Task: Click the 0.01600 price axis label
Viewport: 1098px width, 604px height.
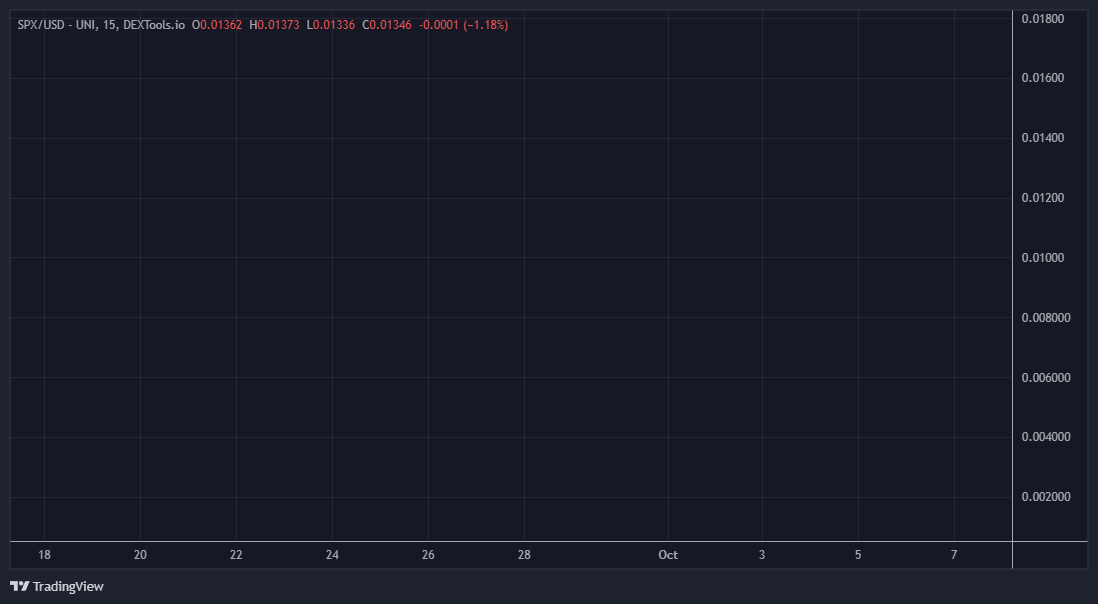Action: click(x=1043, y=78)
